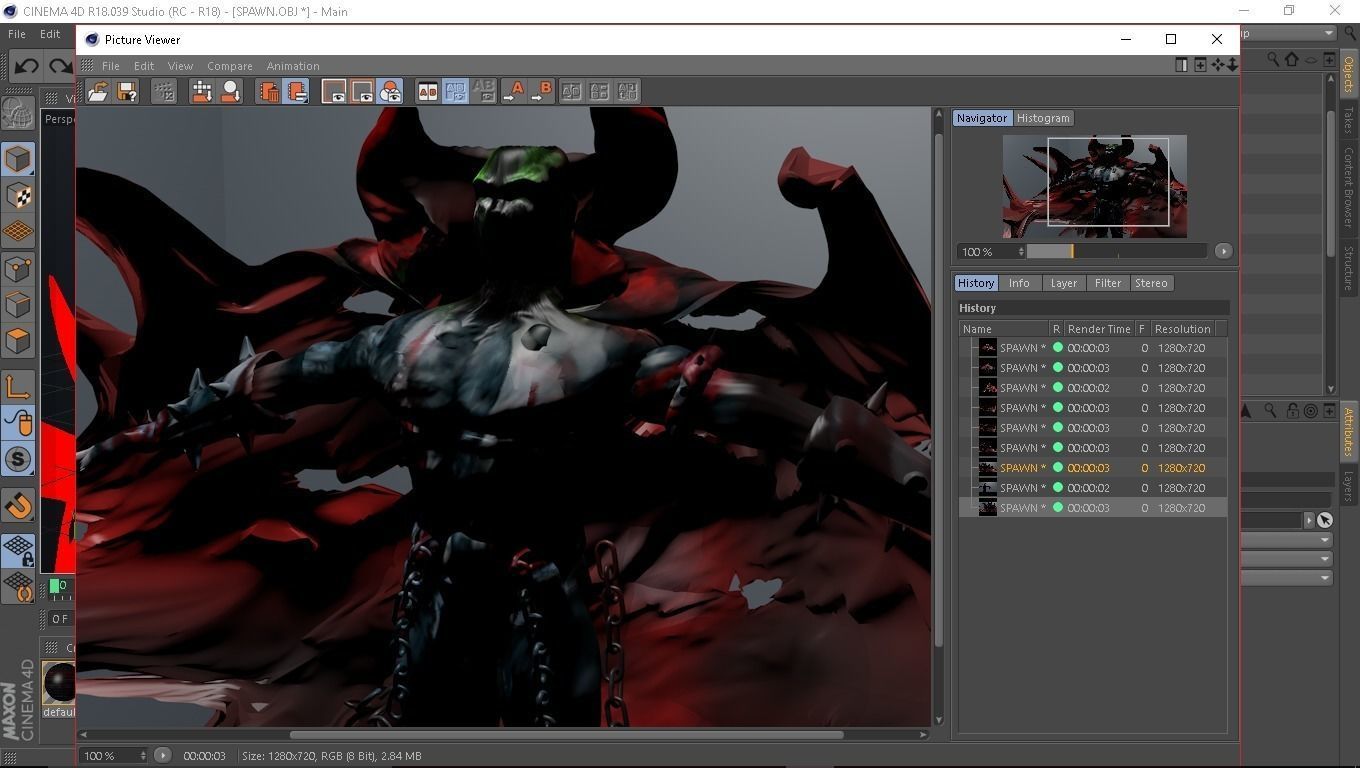
Task: Open Picture Viewer View menu
Action: click(180, 66)
